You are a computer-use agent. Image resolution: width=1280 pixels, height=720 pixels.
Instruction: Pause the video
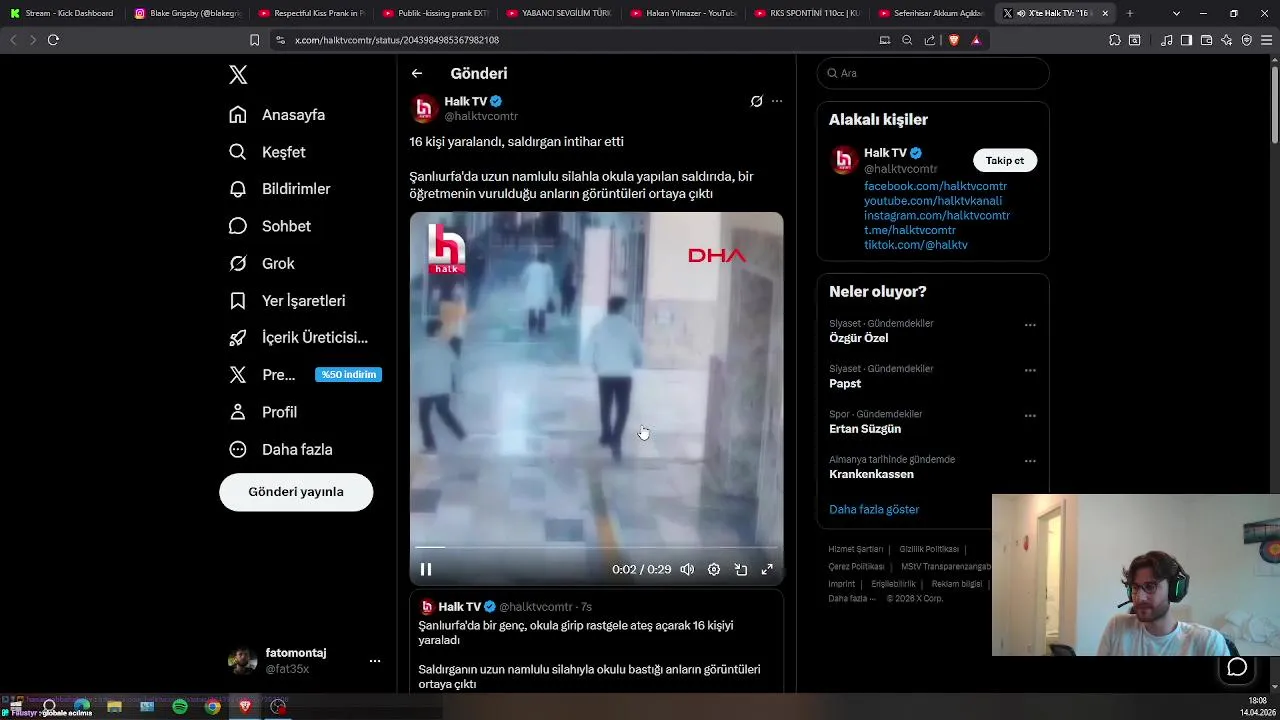(426, 569)
